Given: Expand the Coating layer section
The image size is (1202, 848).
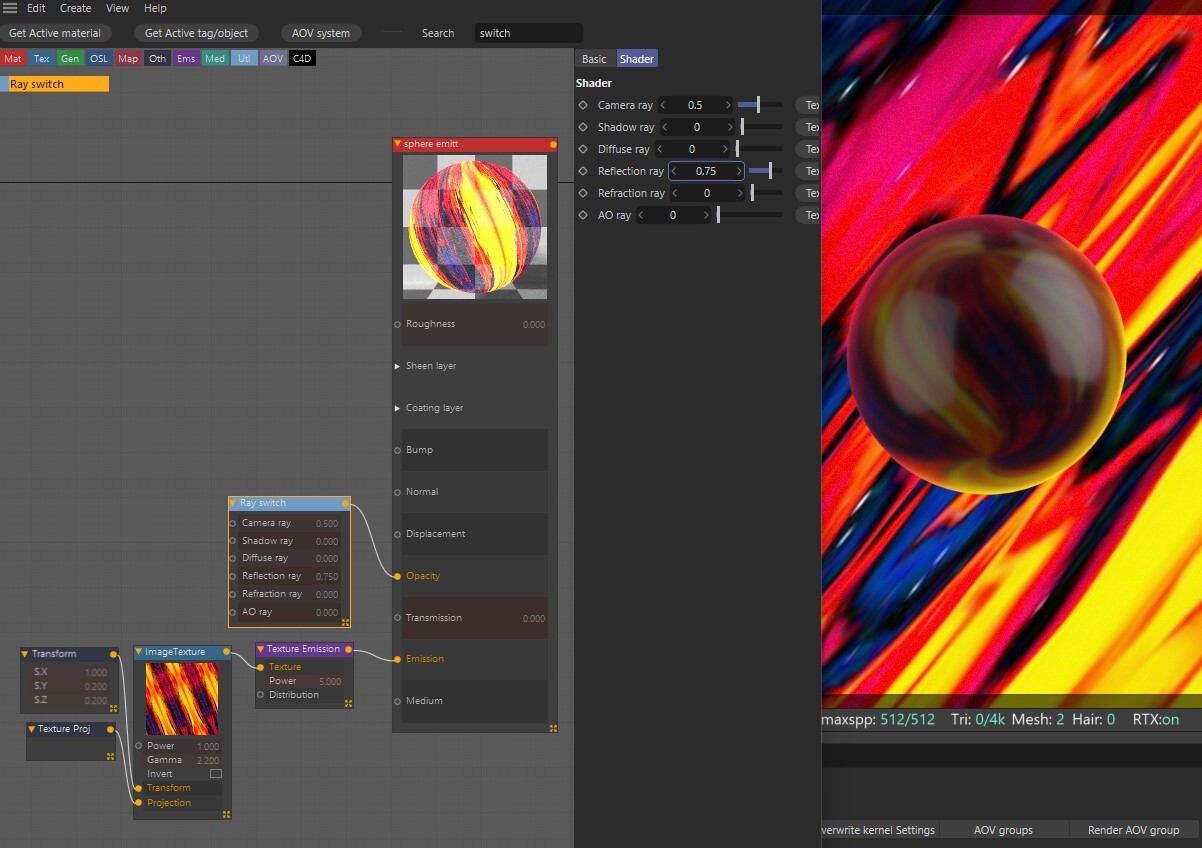Looking at the screenshot, I should coord(397,408).
